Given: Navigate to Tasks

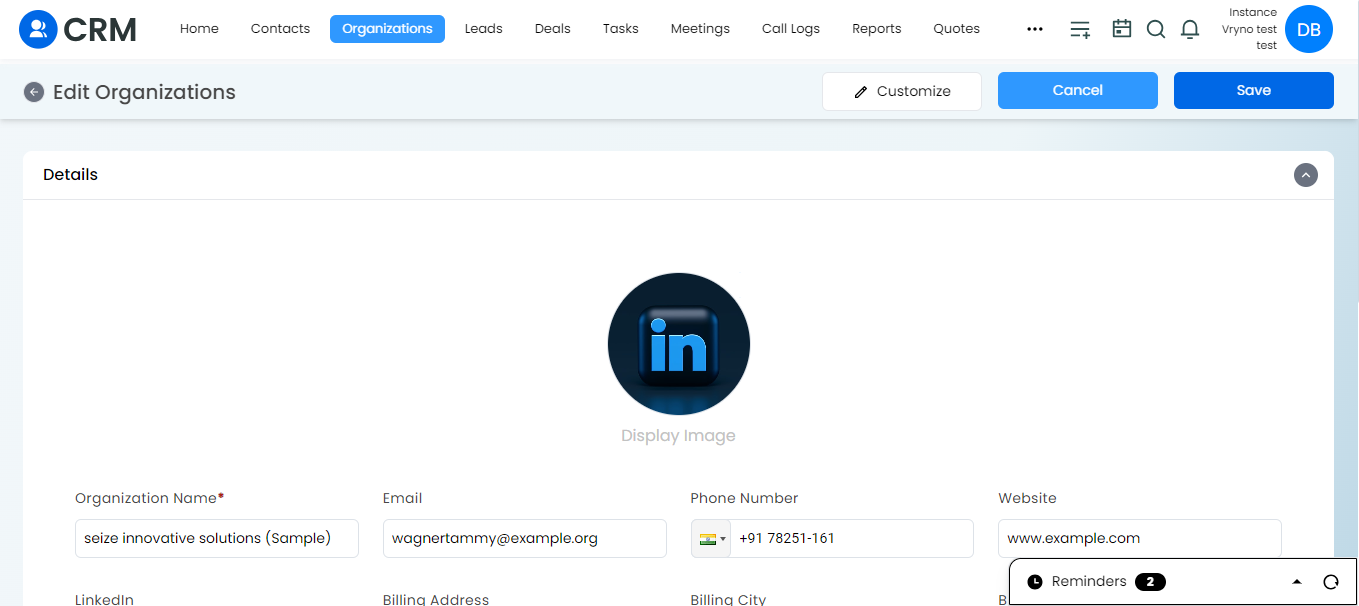Looking at the screenshot, I should coord(621,29).
